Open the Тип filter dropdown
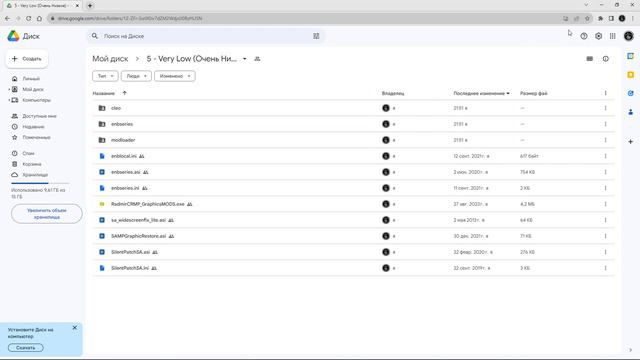This screenshot has width=640, height=360. [105, 76]
